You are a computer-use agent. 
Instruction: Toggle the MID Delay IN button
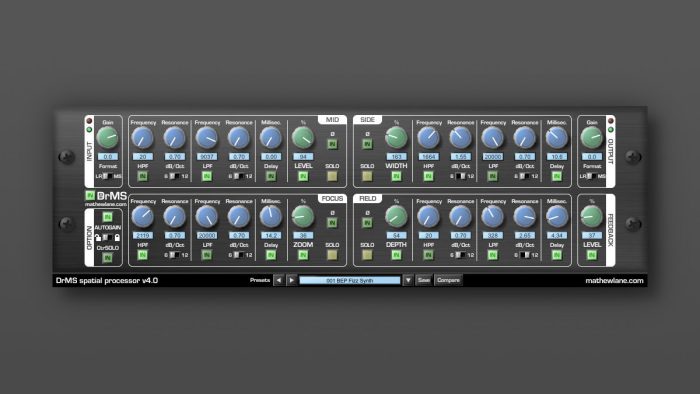(271, 176)
